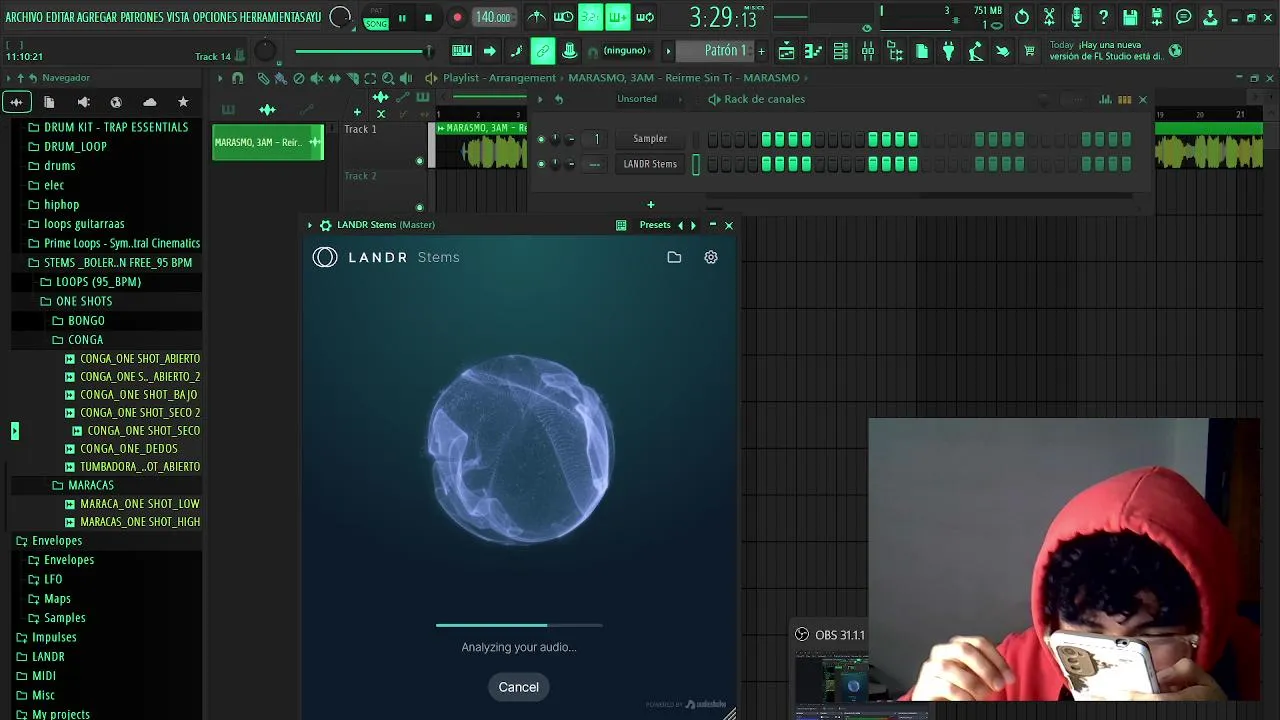The image size is (1280, 720).
Task: Select the playlist draw pencil tool
Action: point(263,78)
